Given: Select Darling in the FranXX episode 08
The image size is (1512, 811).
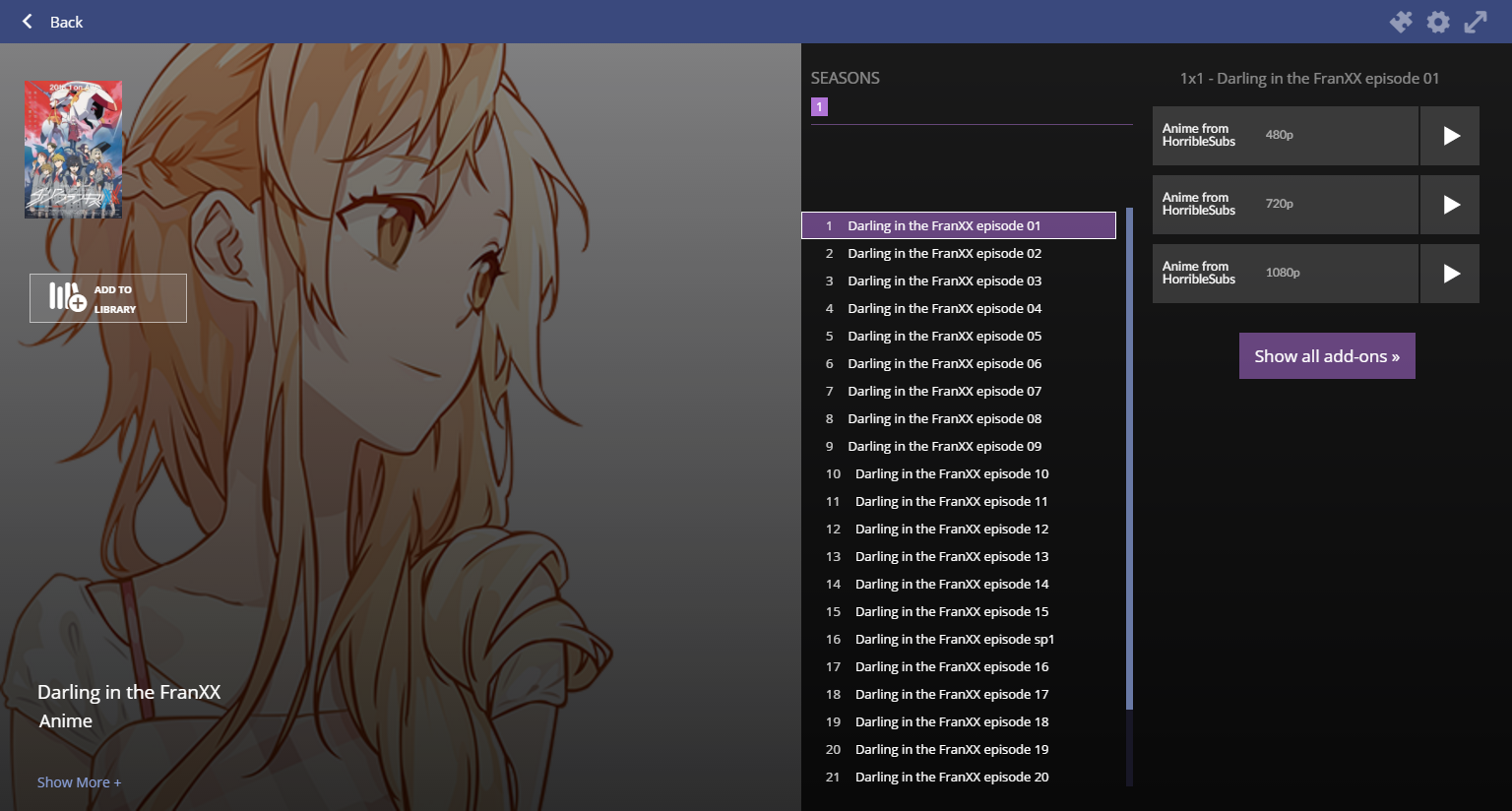Looking at the screenshot, I should click(959, 418).
